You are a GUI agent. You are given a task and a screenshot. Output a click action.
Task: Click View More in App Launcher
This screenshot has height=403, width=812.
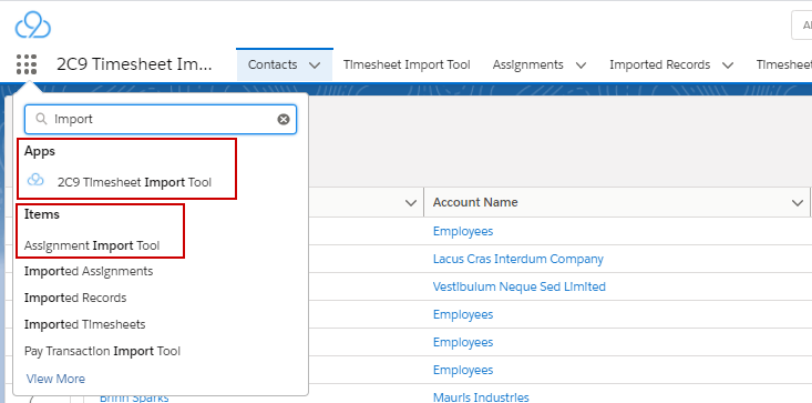coord(55,379)
